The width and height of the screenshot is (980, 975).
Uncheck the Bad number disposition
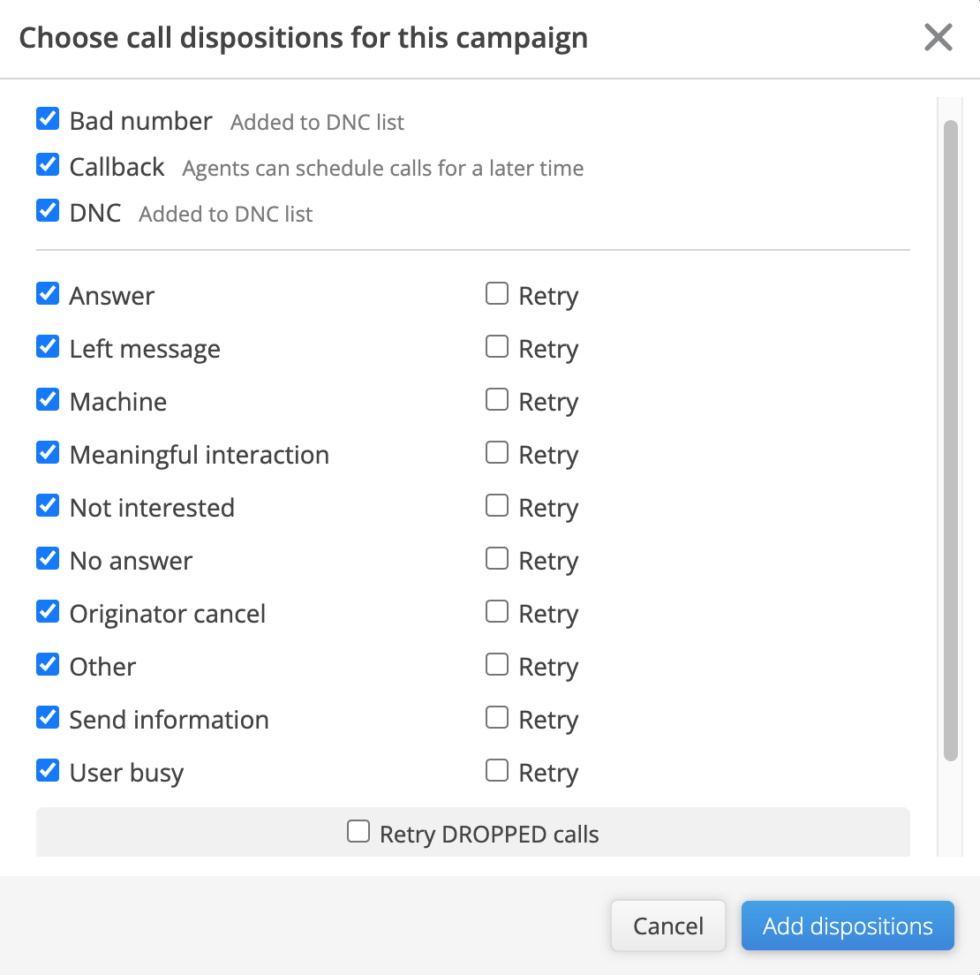(47, 120)
